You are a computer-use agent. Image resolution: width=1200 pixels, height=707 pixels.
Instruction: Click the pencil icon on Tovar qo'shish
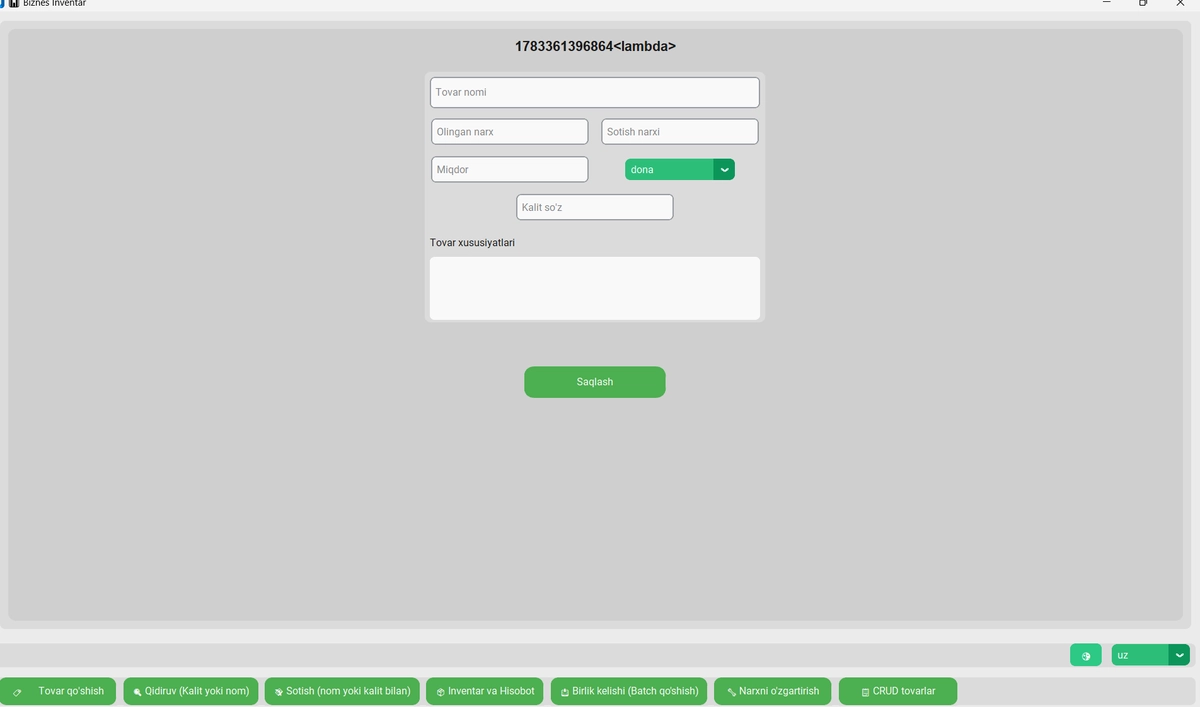17,692
